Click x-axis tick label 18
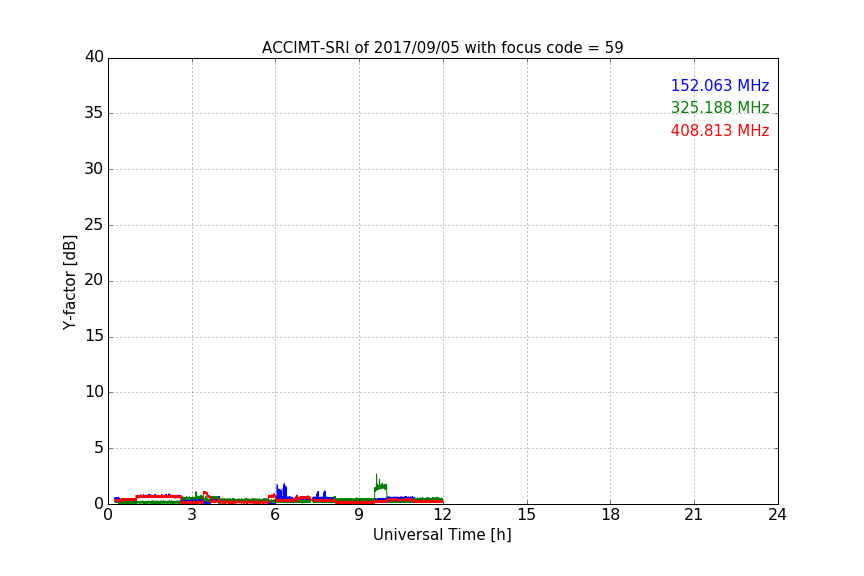864x576 pixels. [611, 515]
